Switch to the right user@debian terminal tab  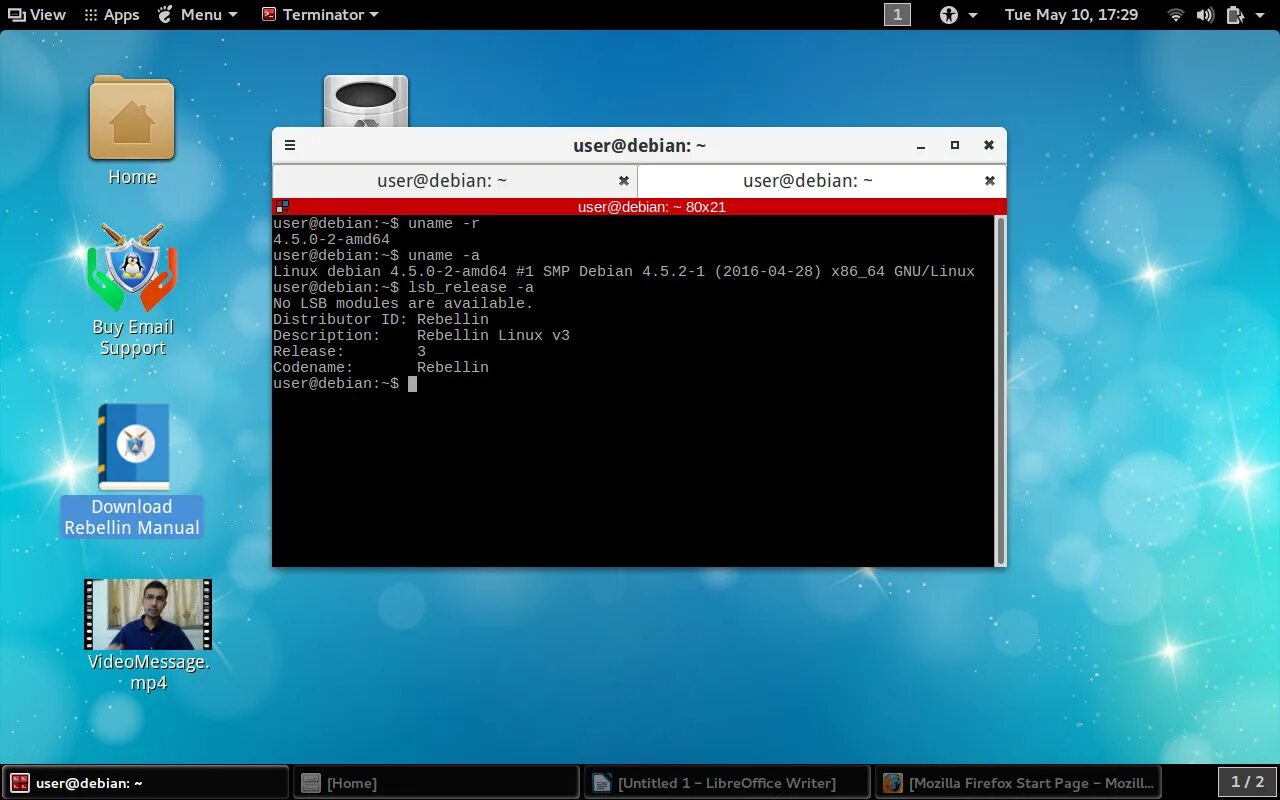tap(806, 181)
